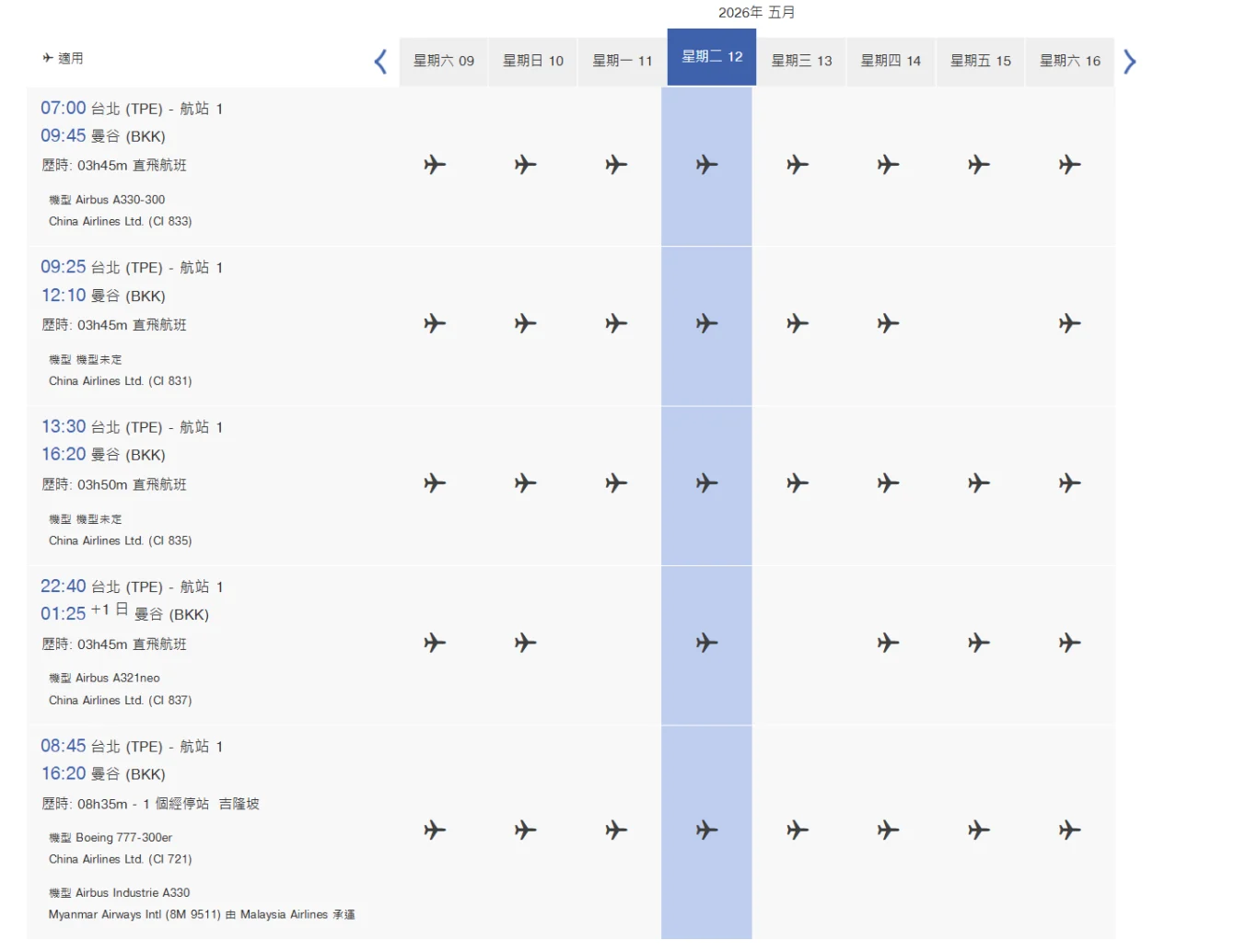The image size is (1258, 952).
Task: Select the 星期二 12 date tab
Action: [x=712, y=57]
